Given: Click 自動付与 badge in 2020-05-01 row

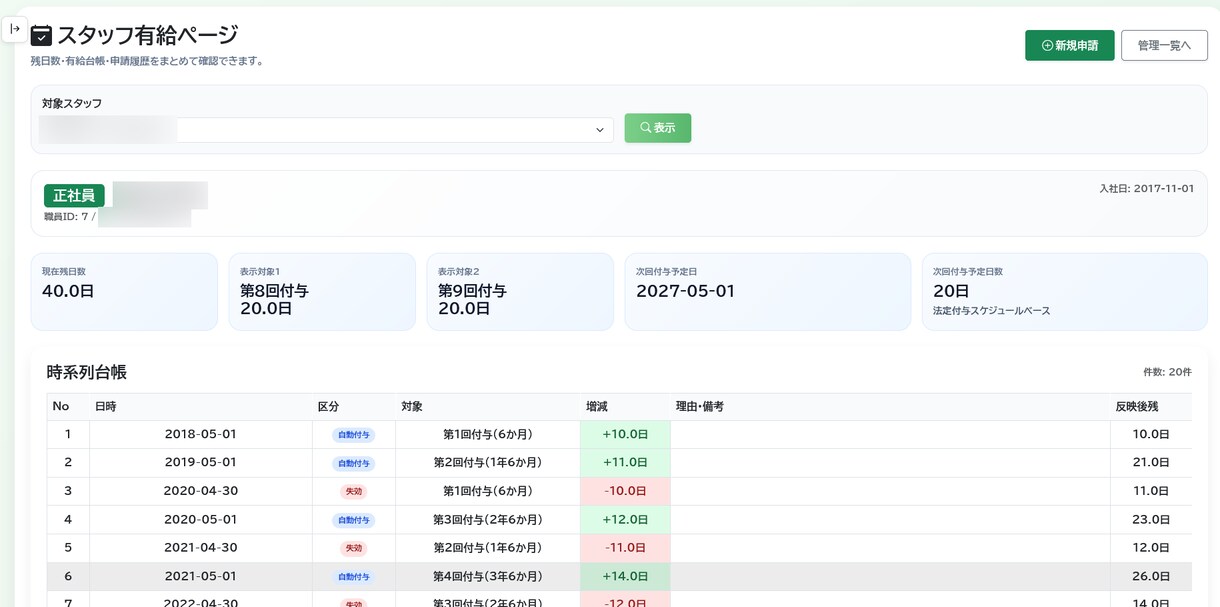Looking at the screenshot, I should pyautogui.click(x=354, y=520).
